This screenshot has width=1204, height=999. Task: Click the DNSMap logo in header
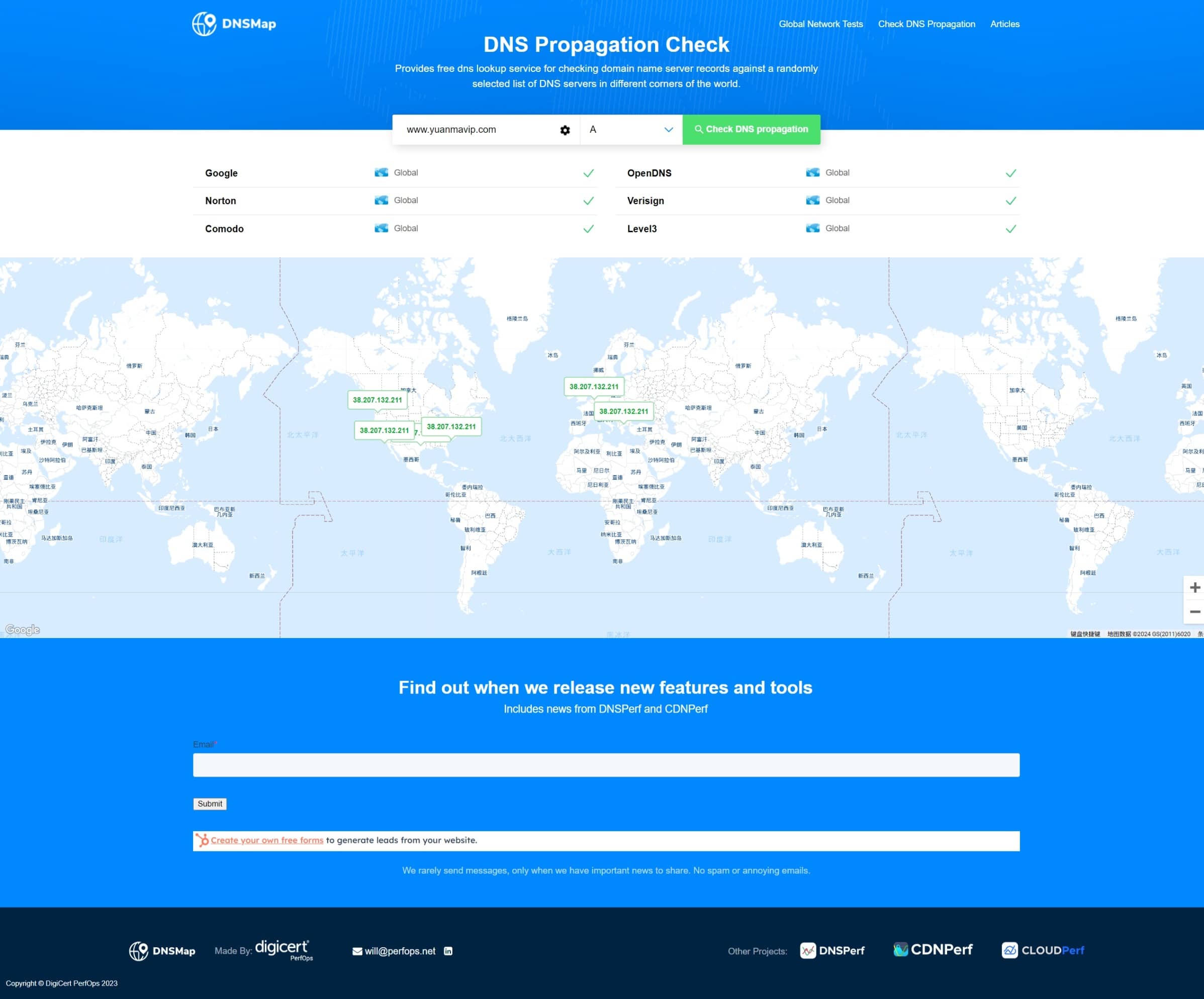point(234,24)
